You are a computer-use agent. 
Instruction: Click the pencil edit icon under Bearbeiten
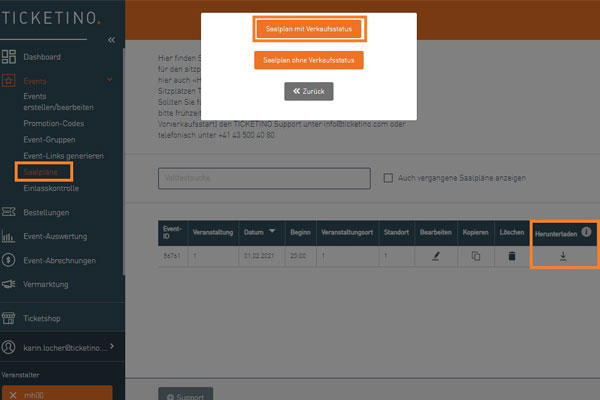[x=434, y=256]
